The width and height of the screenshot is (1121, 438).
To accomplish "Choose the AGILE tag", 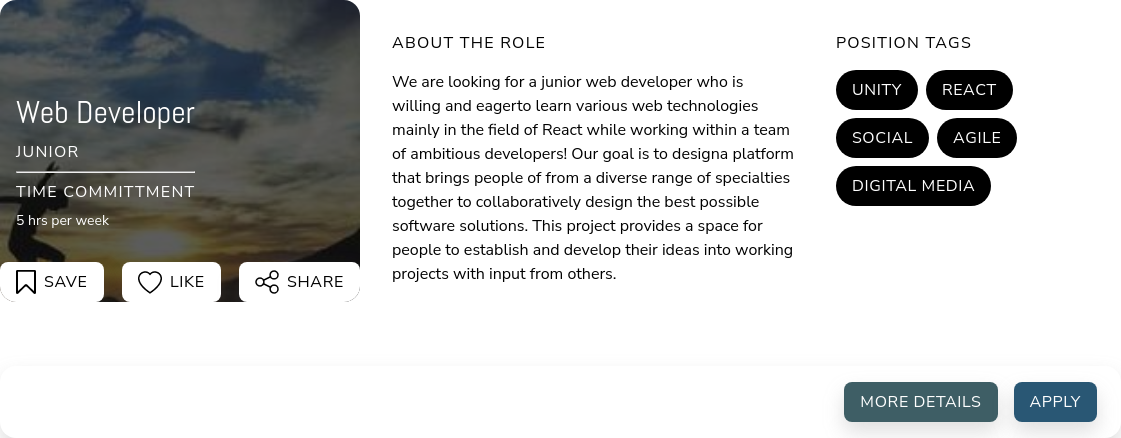I will point(977,138).
